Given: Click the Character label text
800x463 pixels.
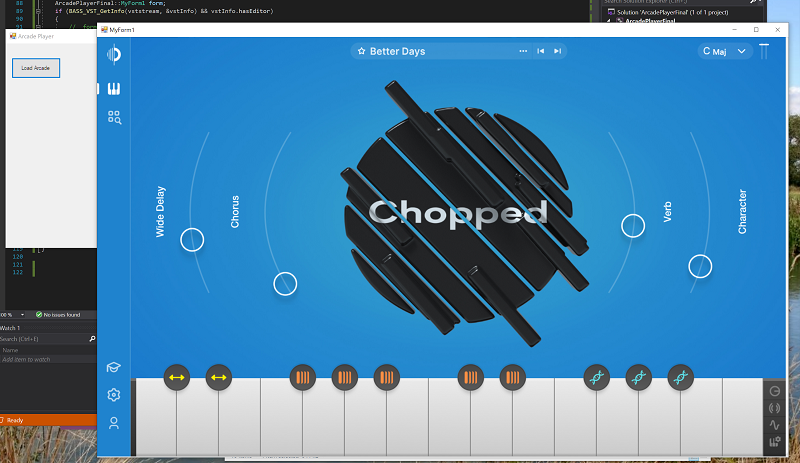Looking at the screenshot, I should coord(742,211).
